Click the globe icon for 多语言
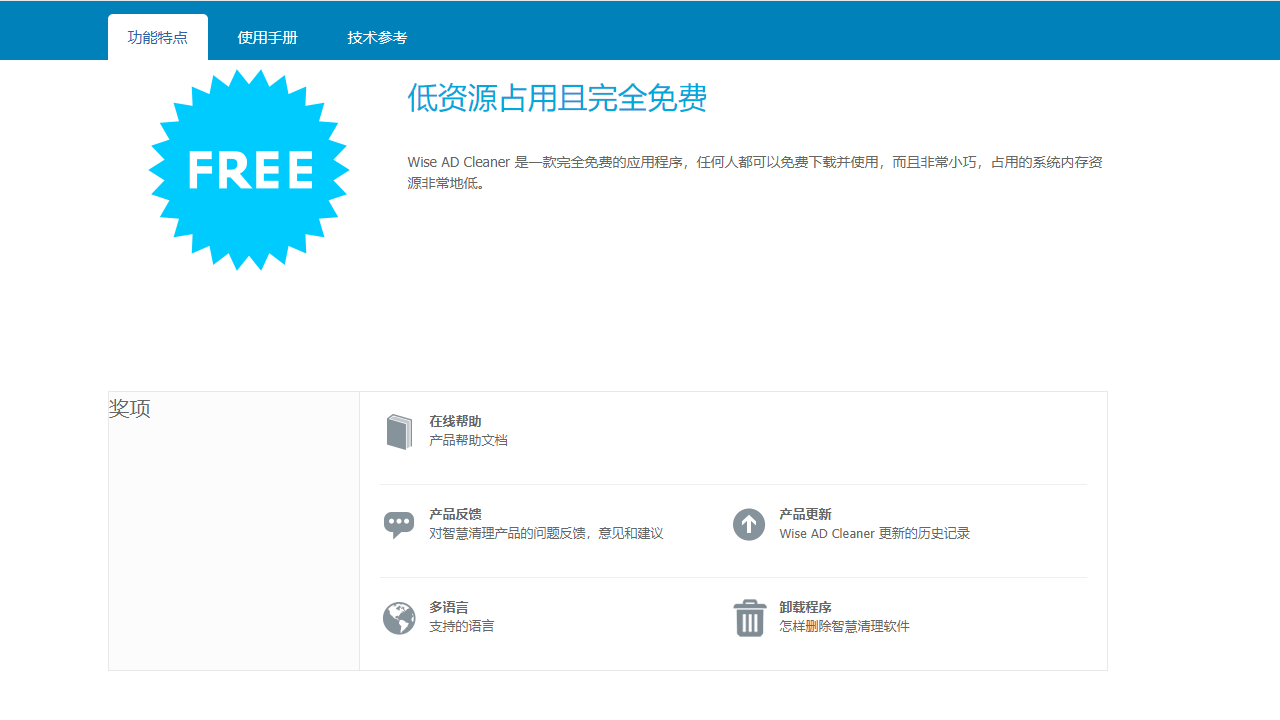Screen dimensions: 1280x720 pos(399,617)
